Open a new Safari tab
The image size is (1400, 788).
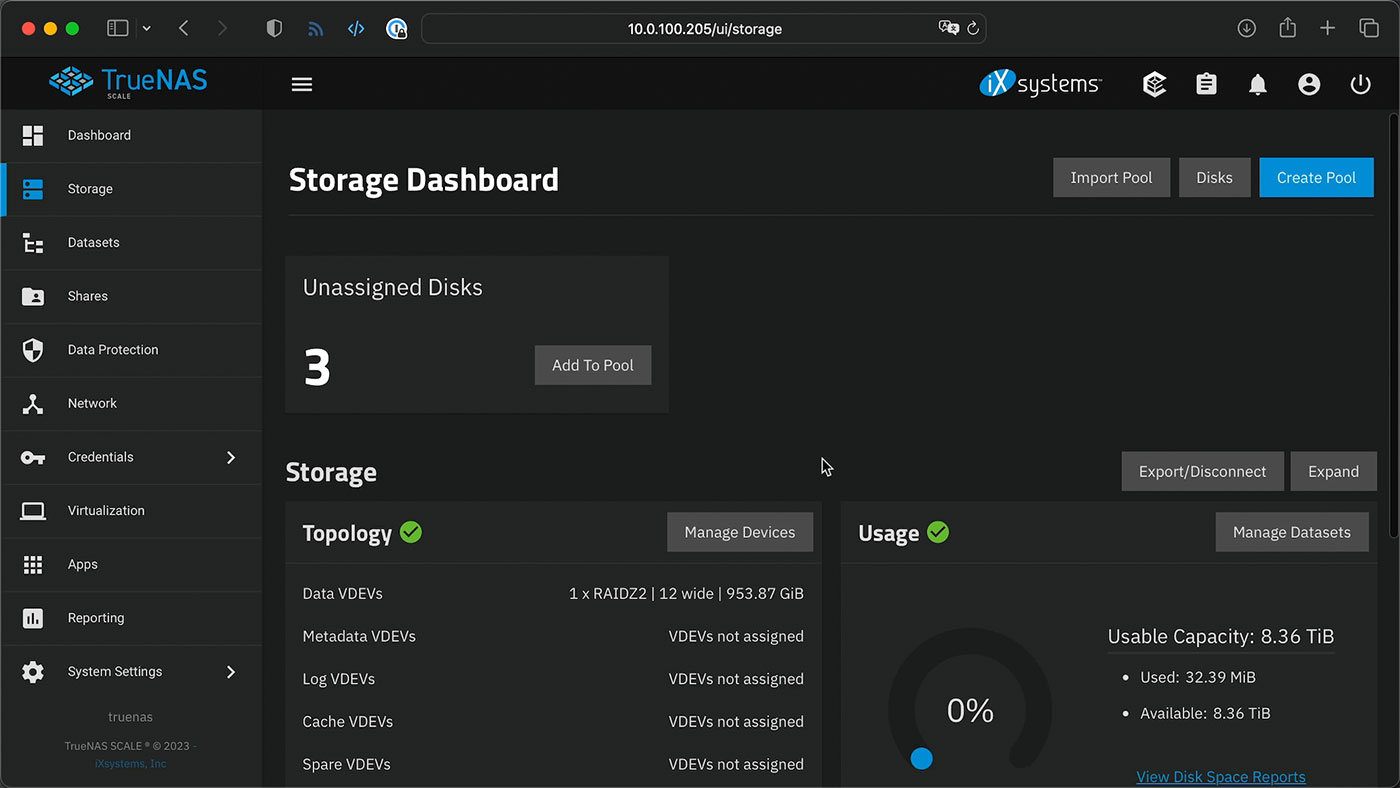click(x=1327, y=28)
